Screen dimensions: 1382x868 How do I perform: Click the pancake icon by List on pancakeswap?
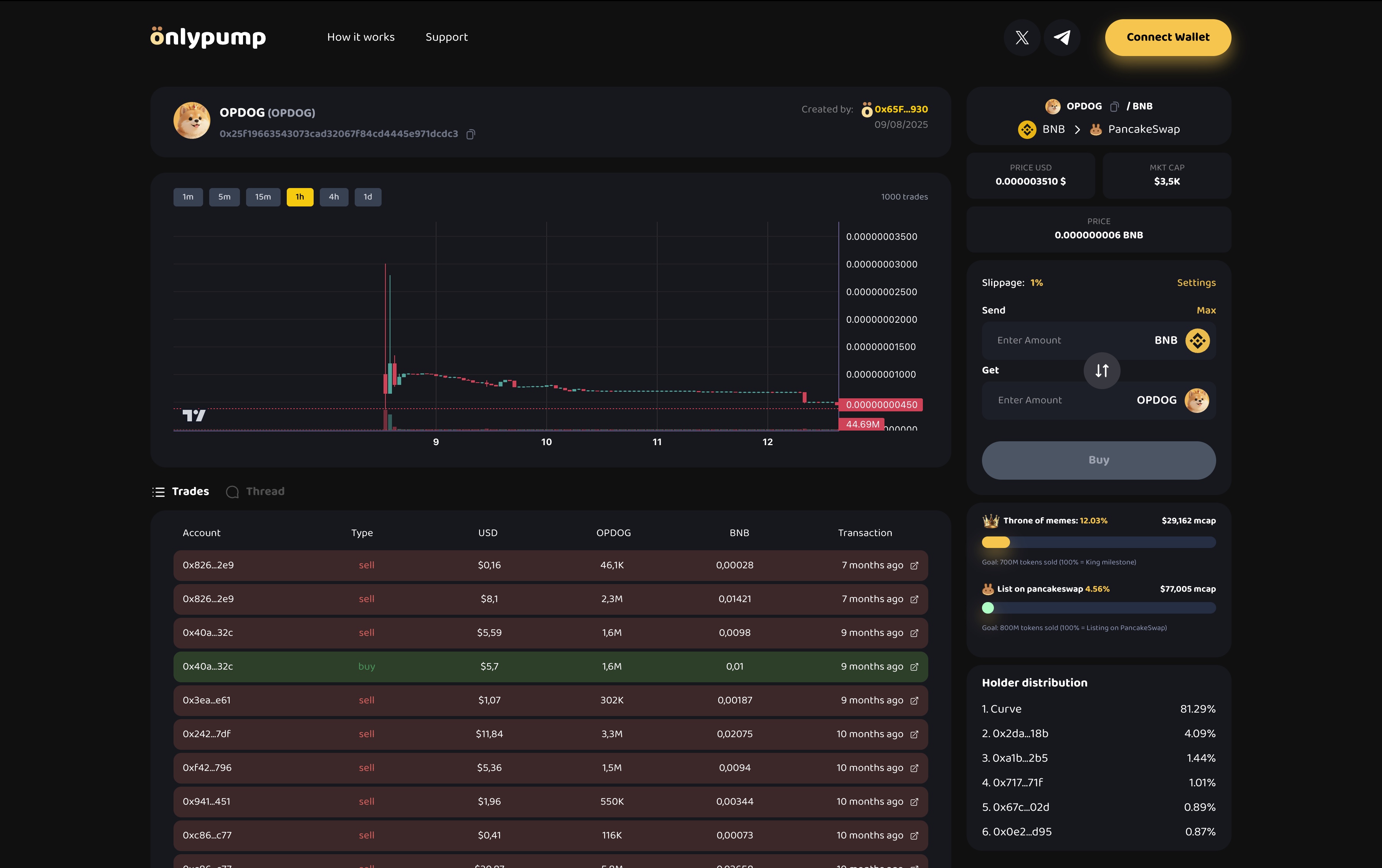point(988,589)
